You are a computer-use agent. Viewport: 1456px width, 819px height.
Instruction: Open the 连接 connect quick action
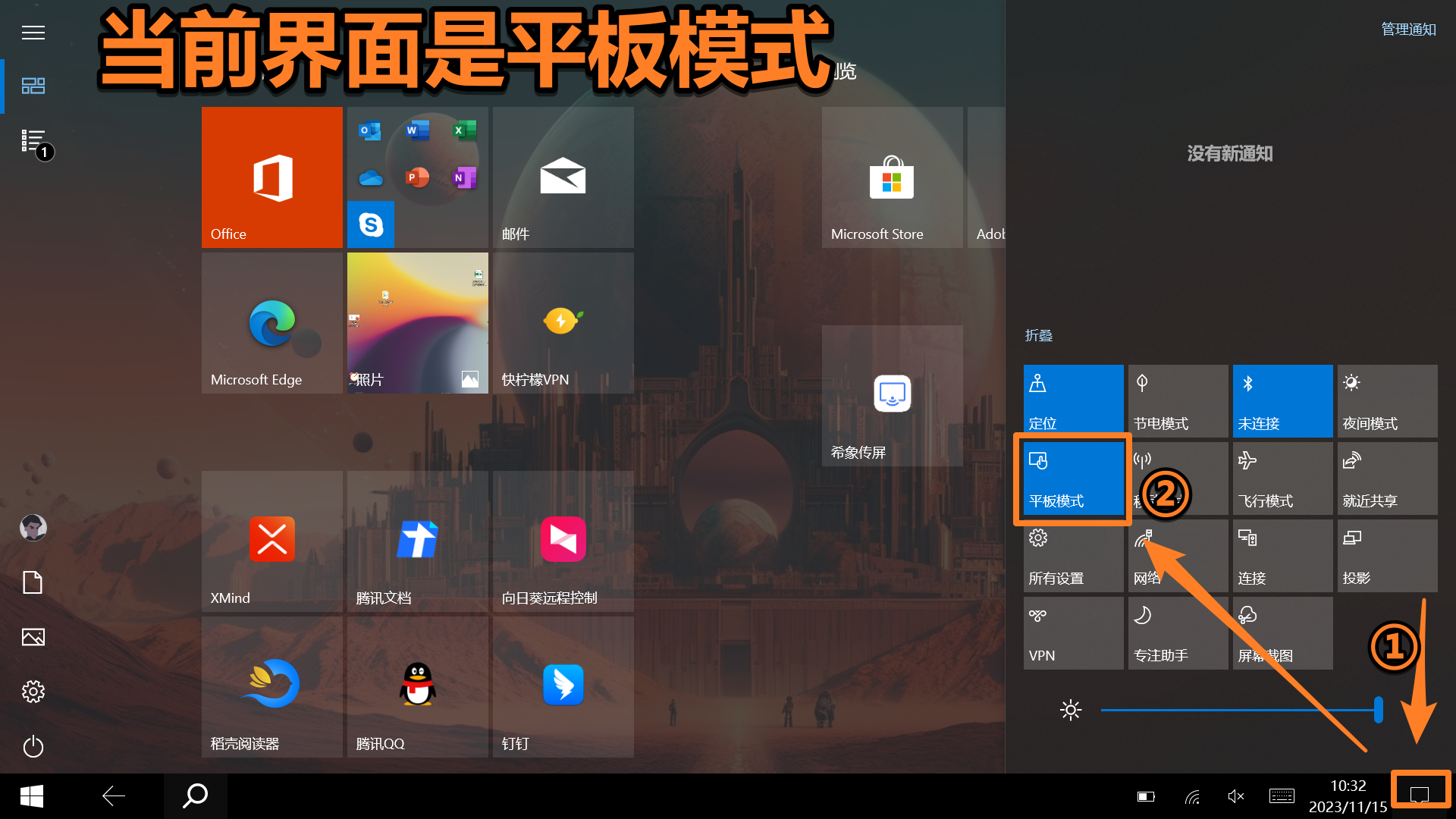1283,556
